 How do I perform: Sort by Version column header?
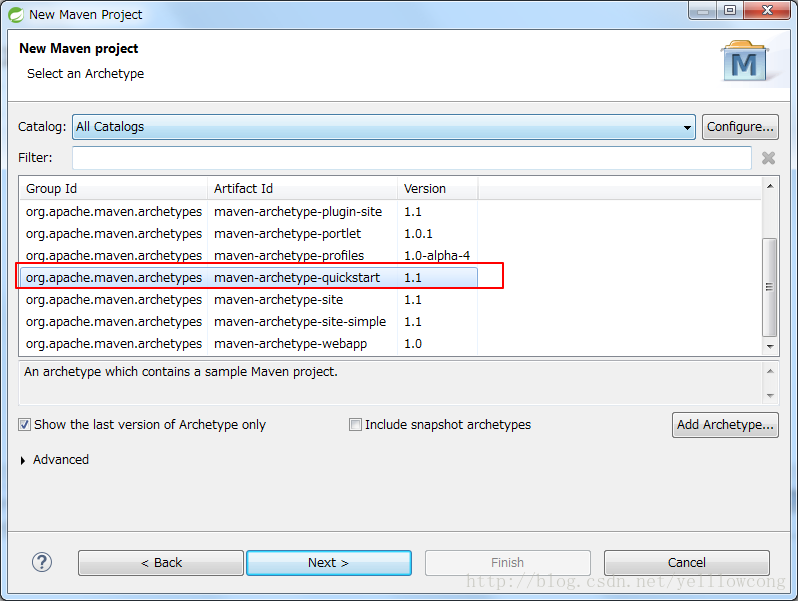pos(437,189)
